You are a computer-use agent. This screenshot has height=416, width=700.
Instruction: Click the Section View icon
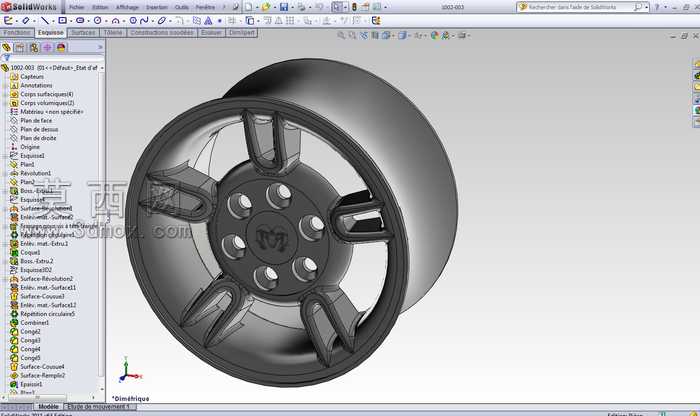375,35
